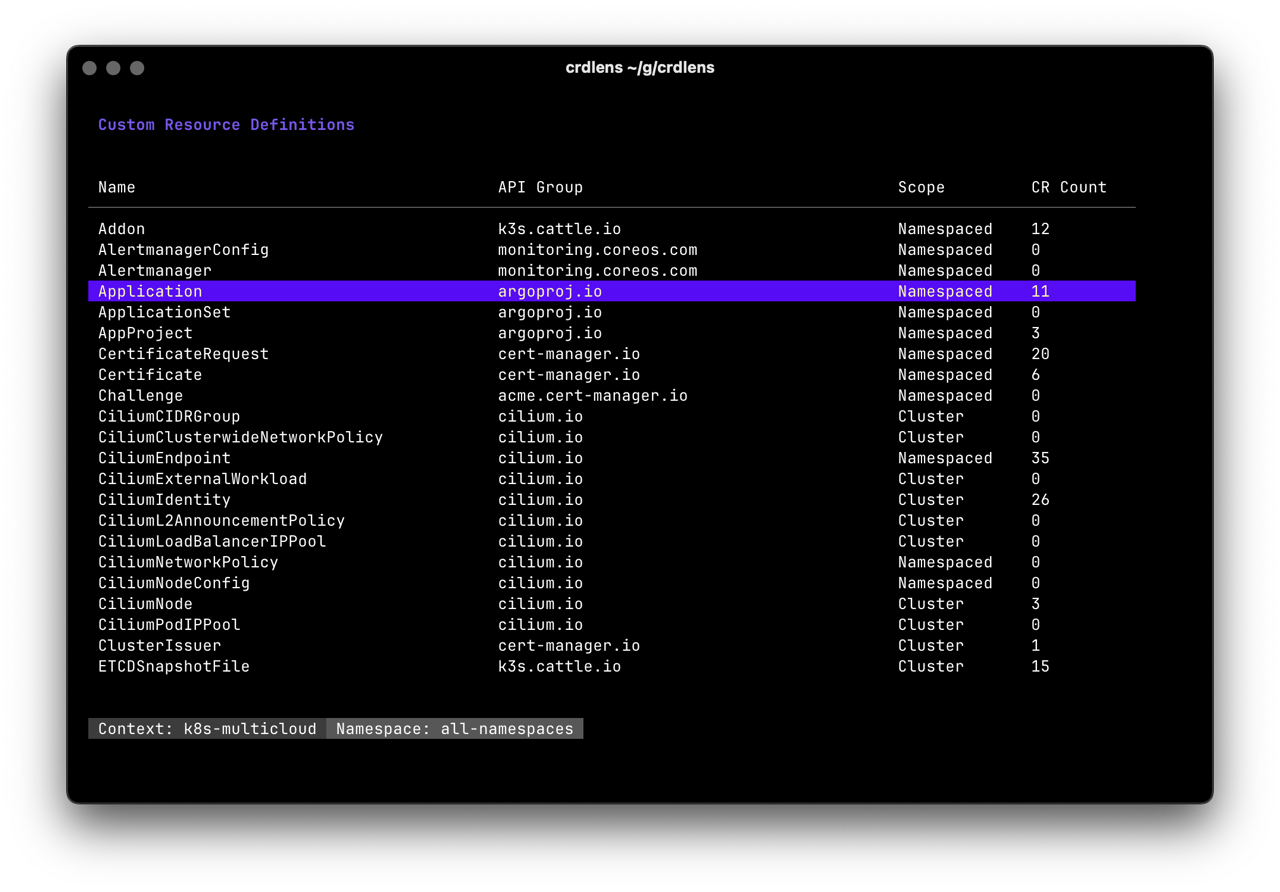Sort by the Scope column

point(921,187)
